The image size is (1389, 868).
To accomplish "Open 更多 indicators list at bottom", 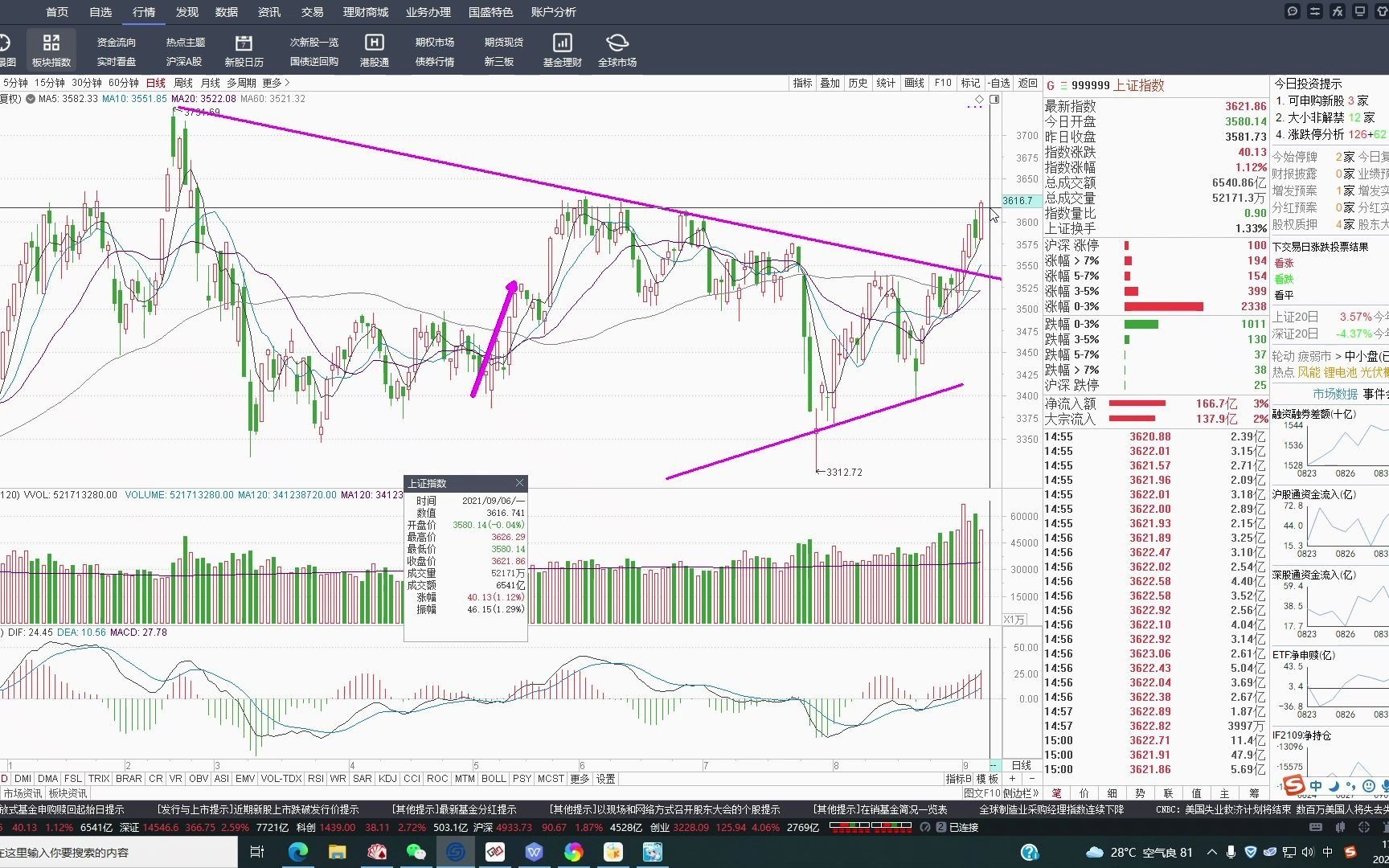I will click(580, 779).
